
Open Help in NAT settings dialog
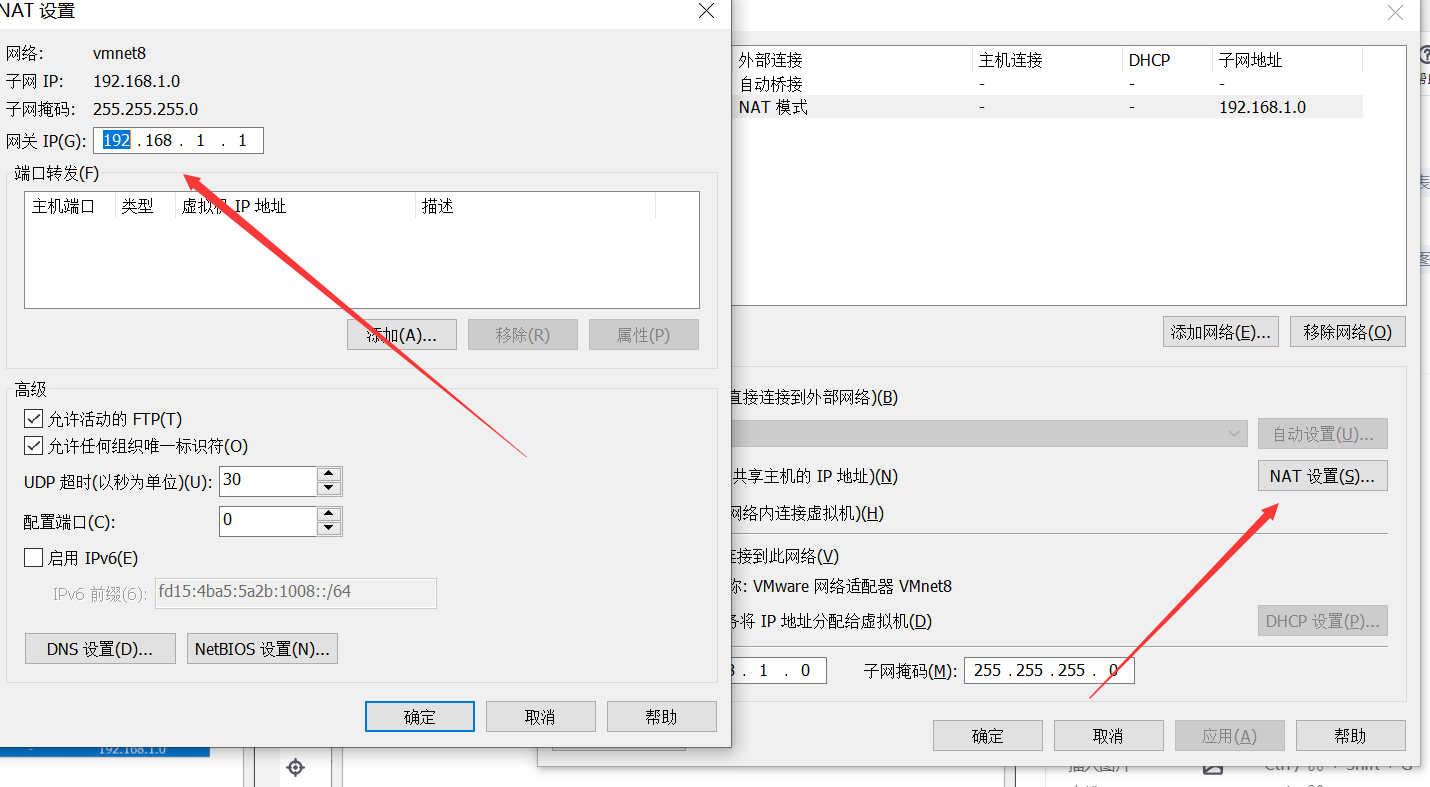tap(662, 717)
